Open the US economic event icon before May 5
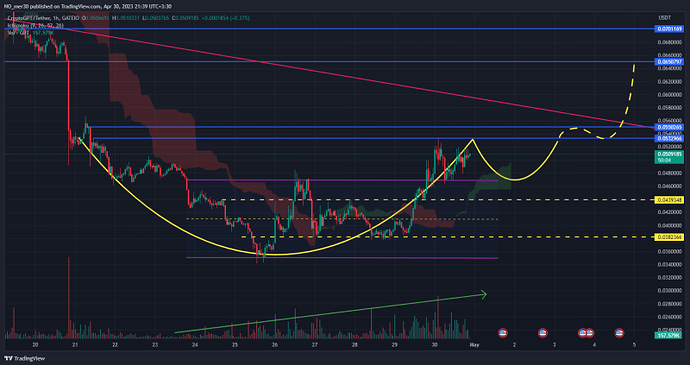Image resolution: width=690 pixels, height=365 pixels. click(620, 333)
